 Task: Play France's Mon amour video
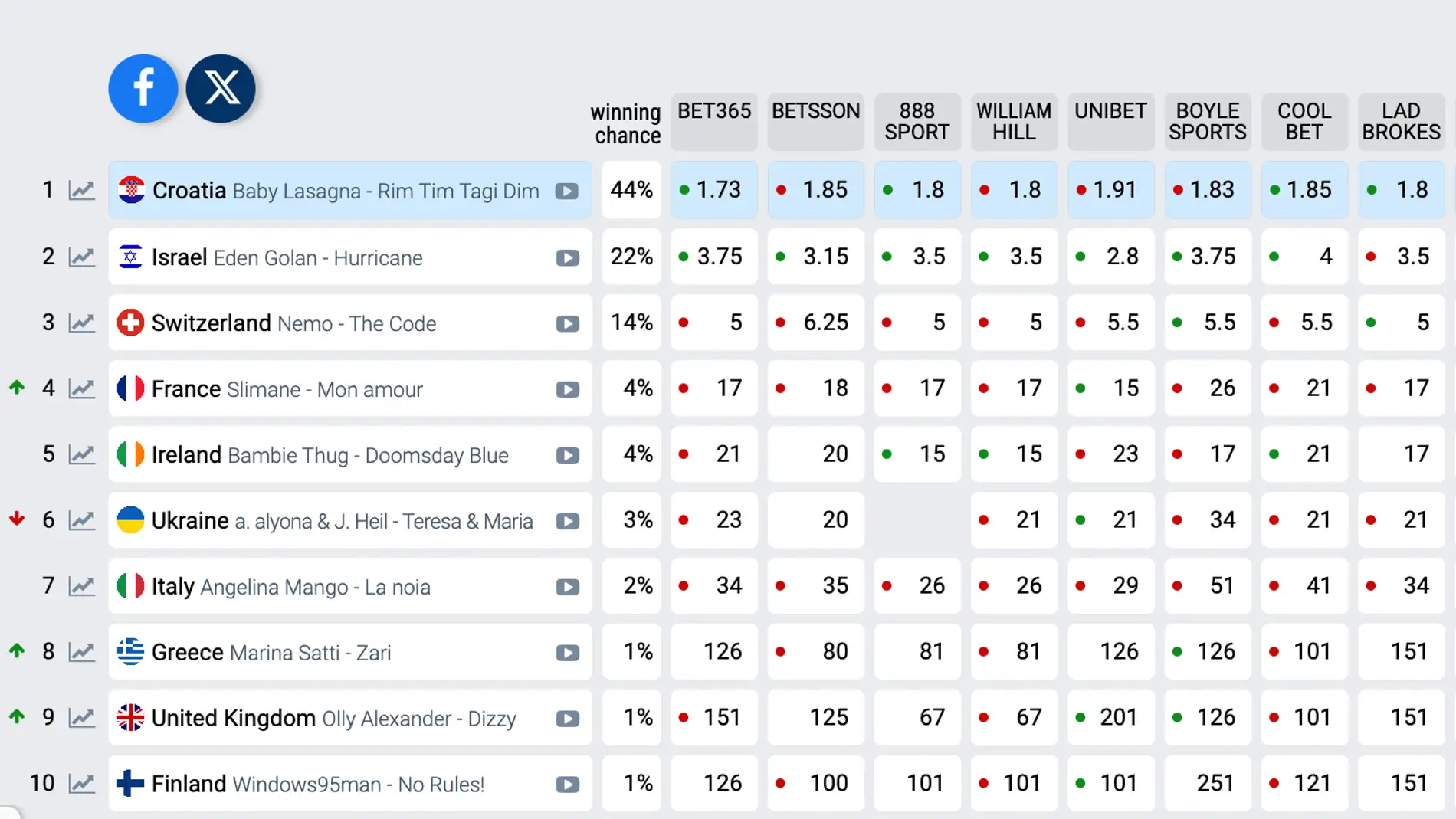pos(567,390)
